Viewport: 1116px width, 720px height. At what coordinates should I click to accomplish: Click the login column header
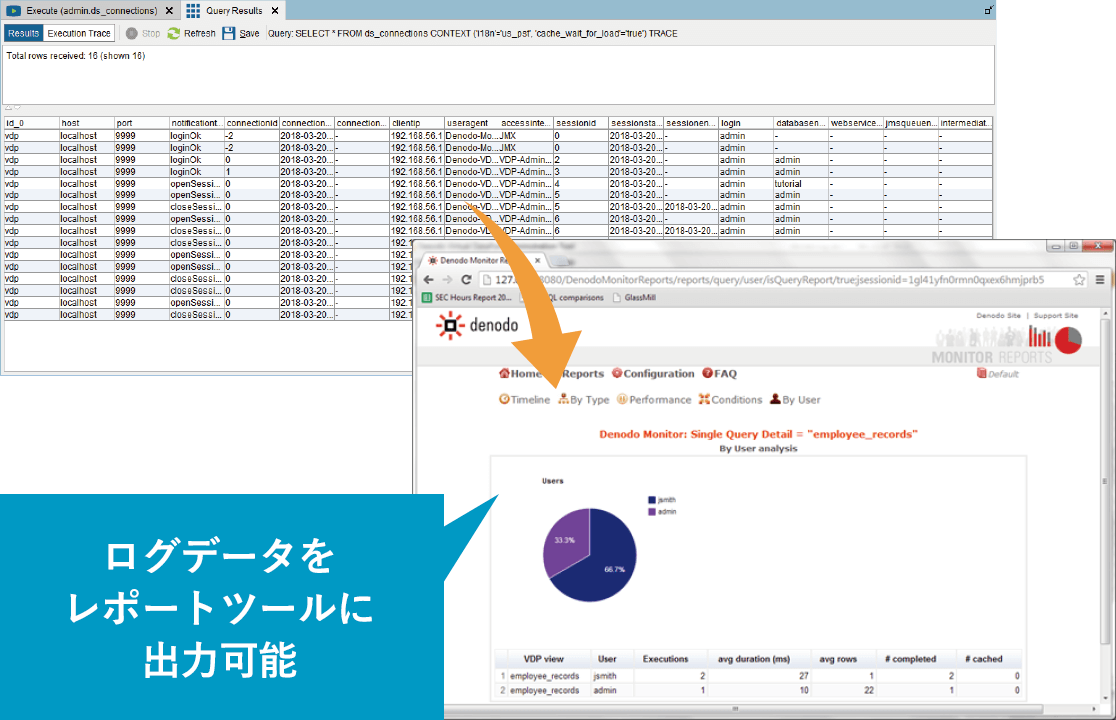746,123
